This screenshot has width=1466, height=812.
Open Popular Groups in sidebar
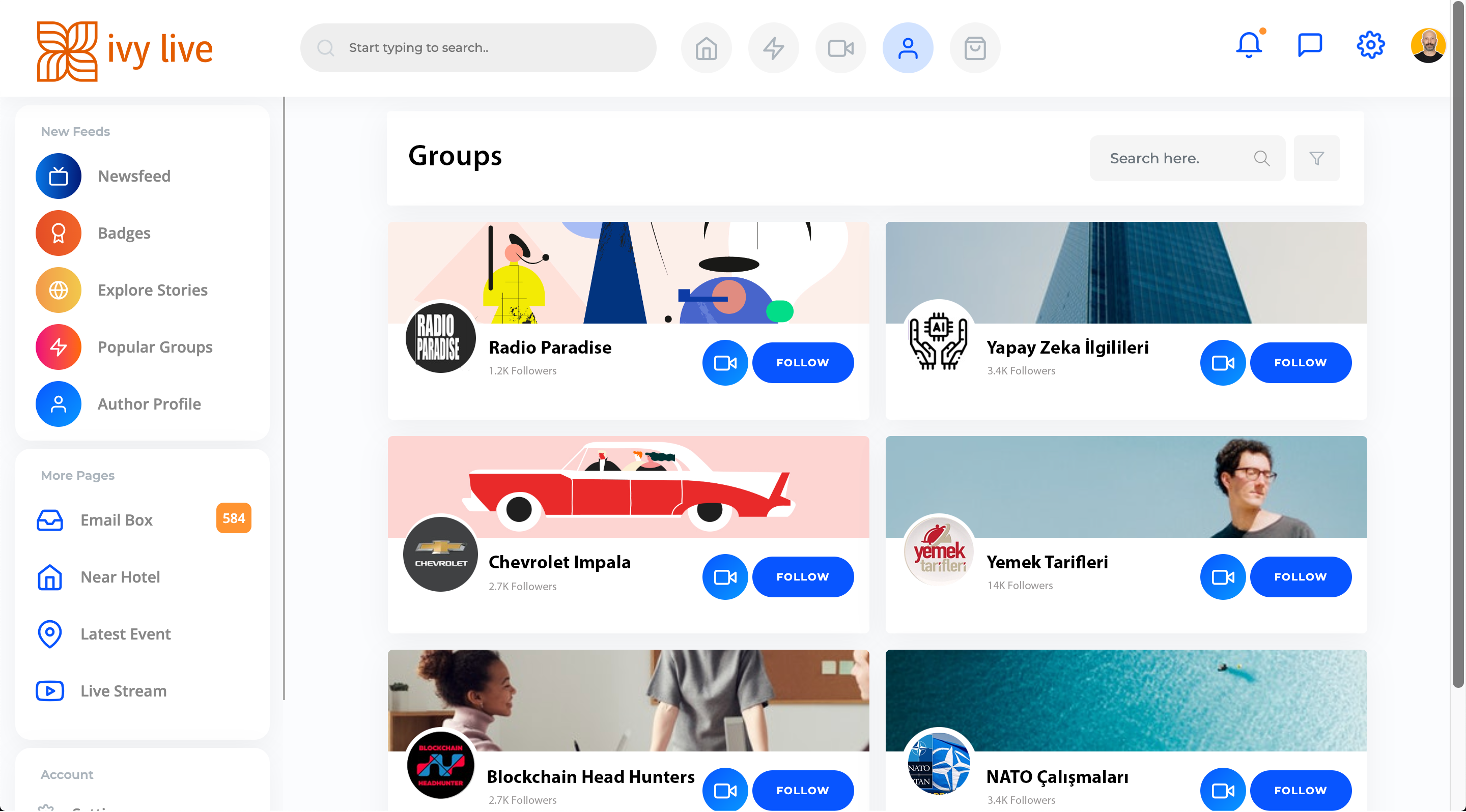pos(155,346)
